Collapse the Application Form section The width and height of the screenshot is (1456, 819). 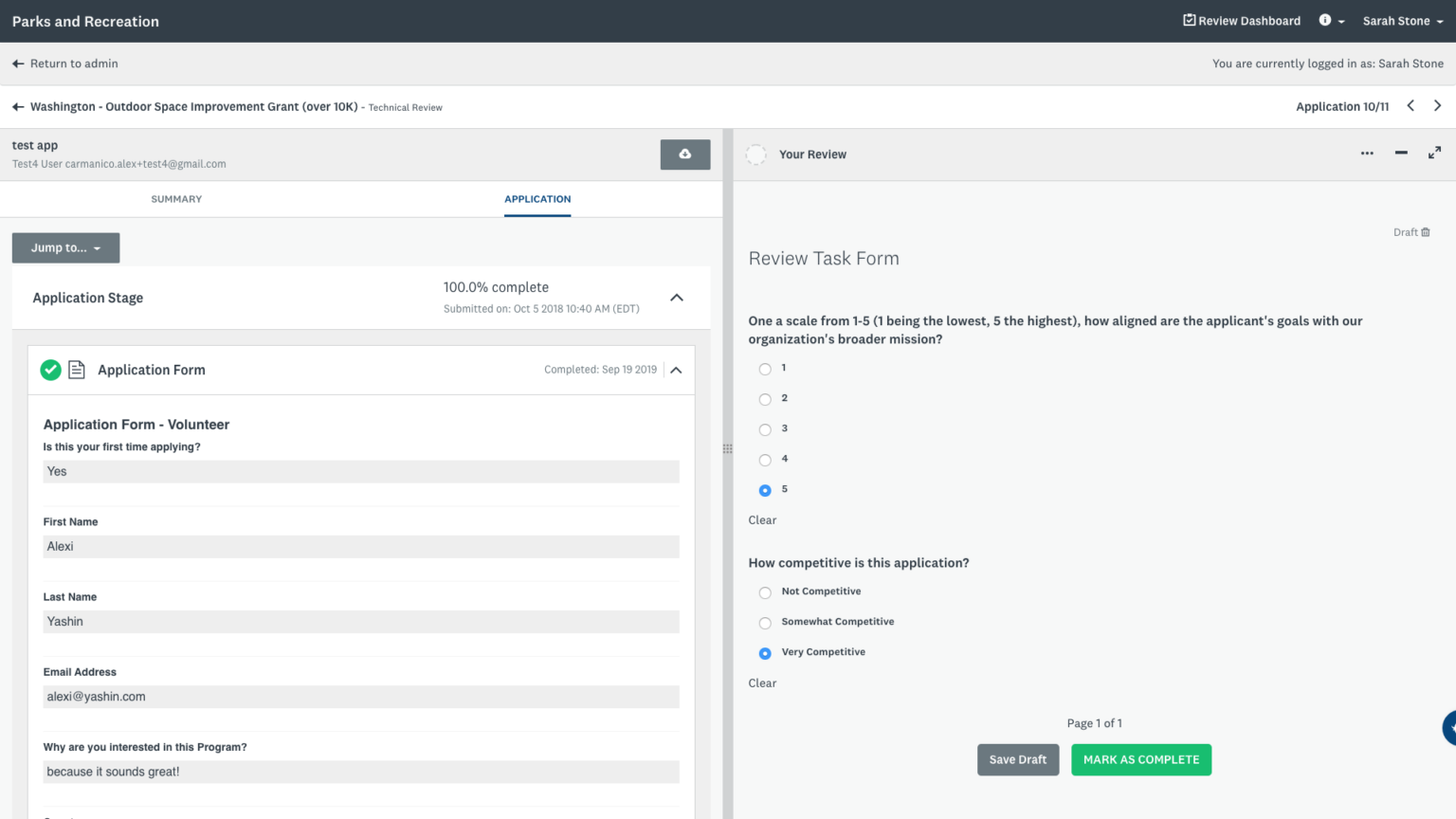tap(676, 370)
